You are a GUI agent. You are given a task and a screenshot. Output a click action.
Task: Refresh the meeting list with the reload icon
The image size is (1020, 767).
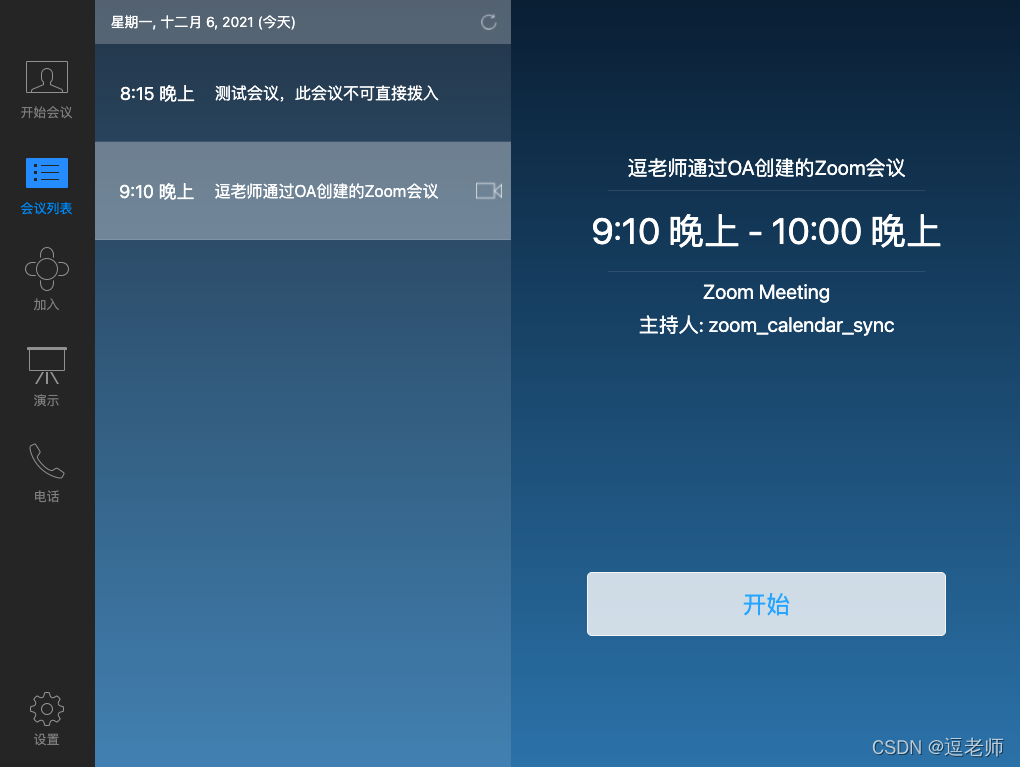[x=489, y=22]
